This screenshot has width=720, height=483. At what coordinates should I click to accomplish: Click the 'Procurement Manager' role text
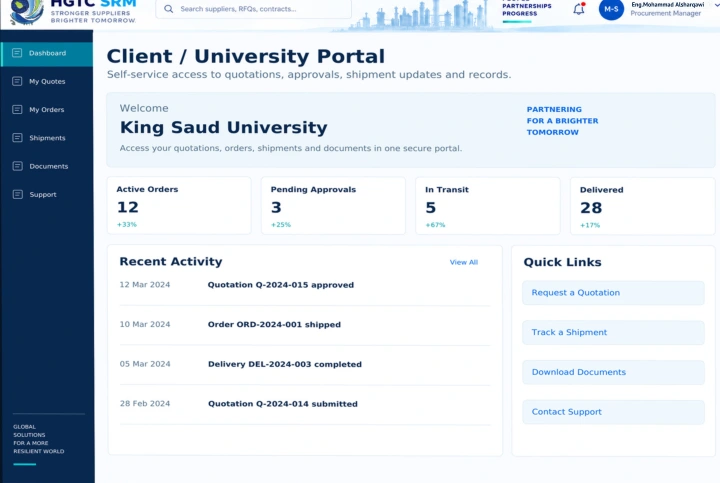(665, 13)
